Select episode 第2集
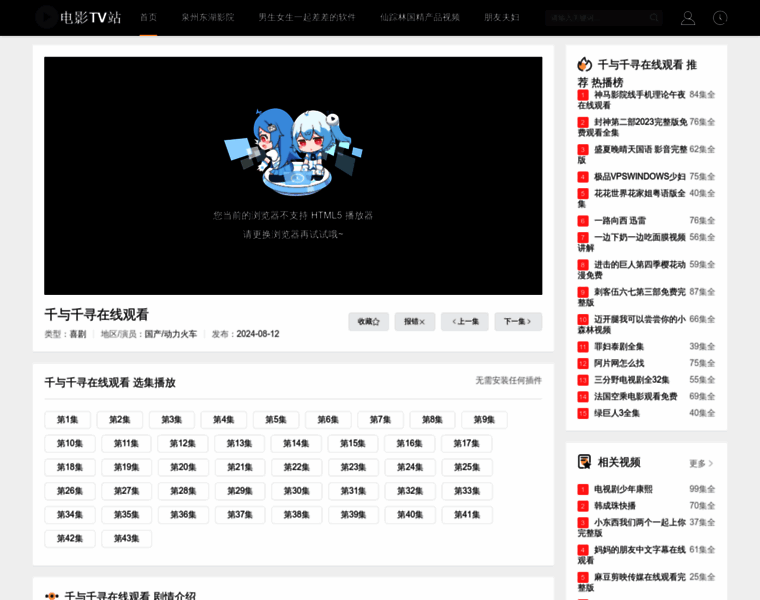The height and width of the screenshot is (600, 760). 120,420
